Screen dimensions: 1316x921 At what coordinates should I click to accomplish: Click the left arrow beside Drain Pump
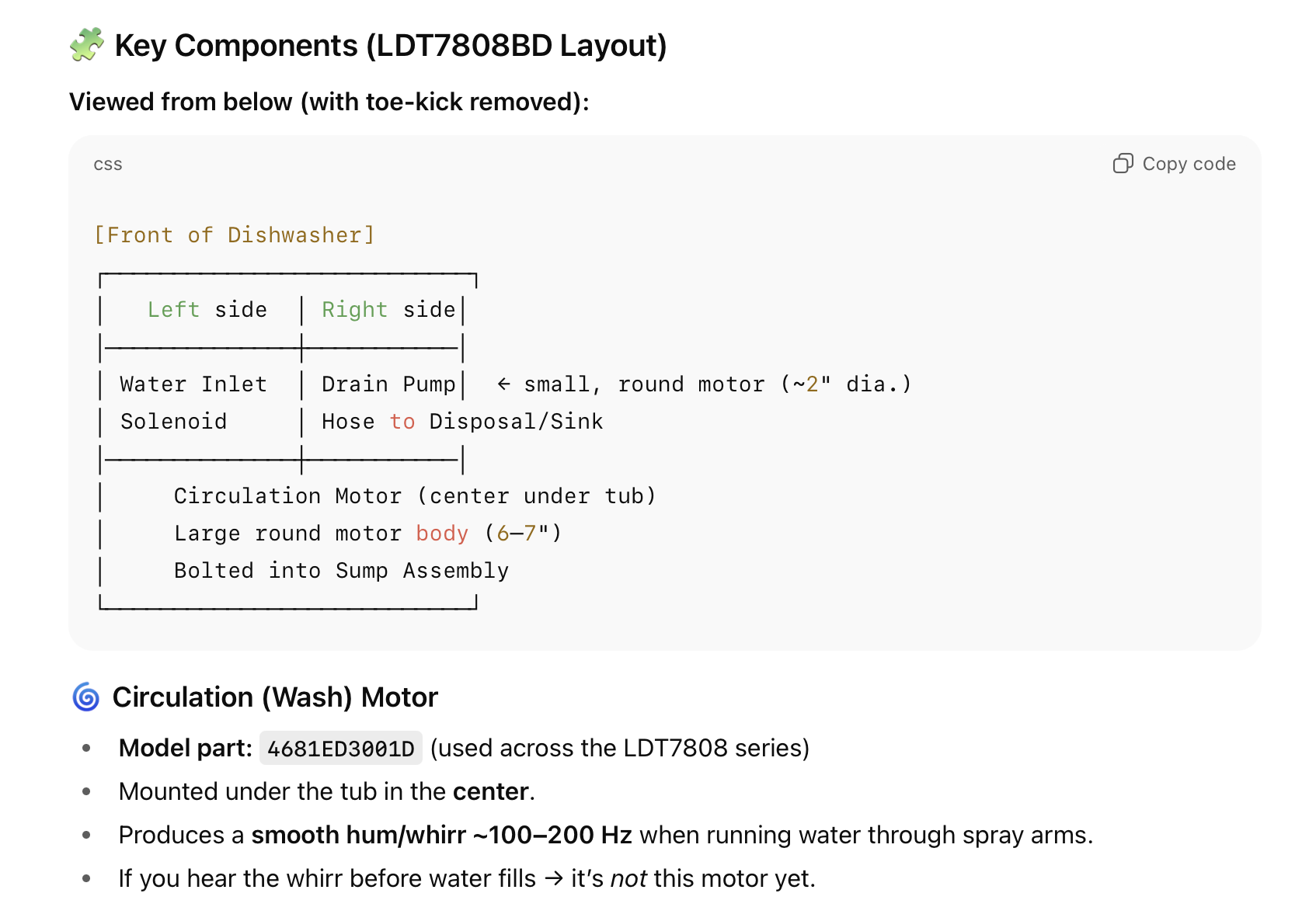pyautogui.click(x=503, y=384)
